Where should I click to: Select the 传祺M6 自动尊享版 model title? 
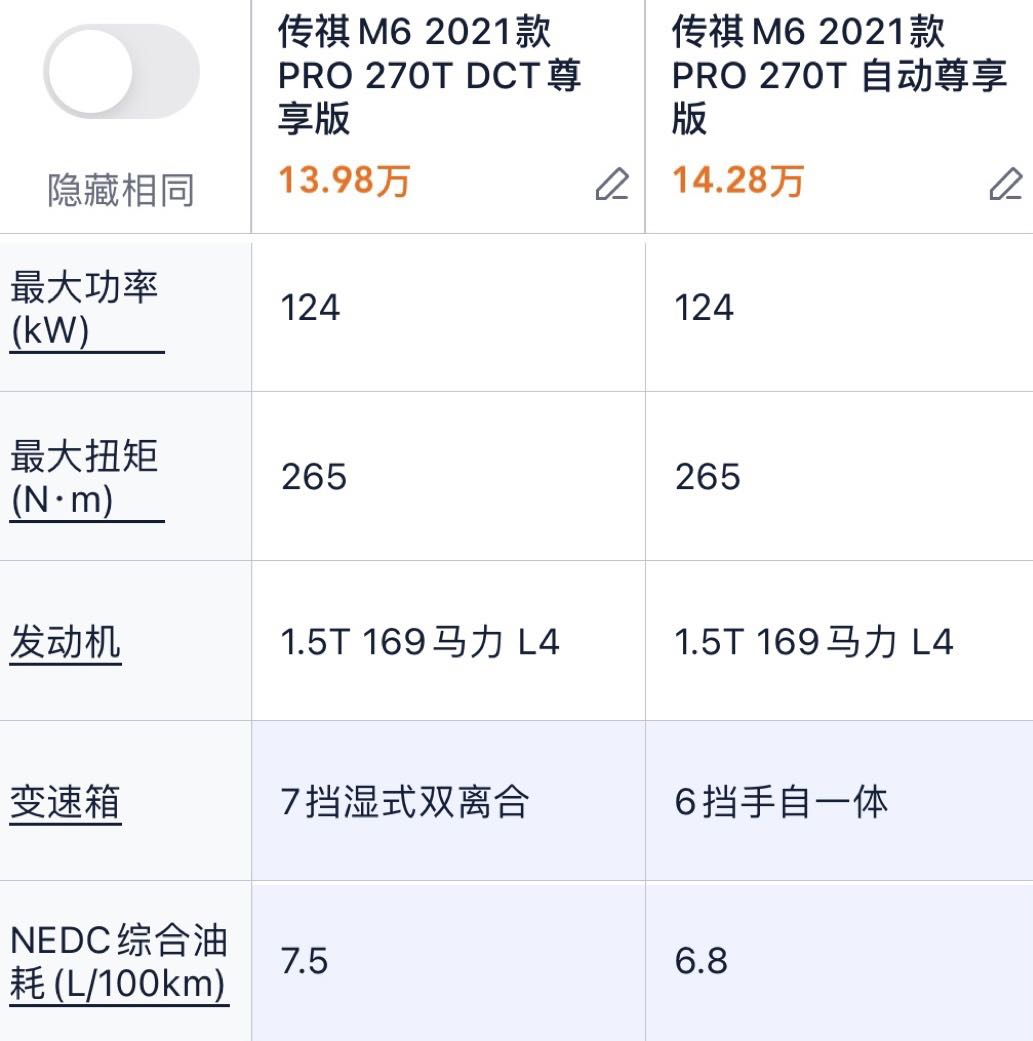839,75
